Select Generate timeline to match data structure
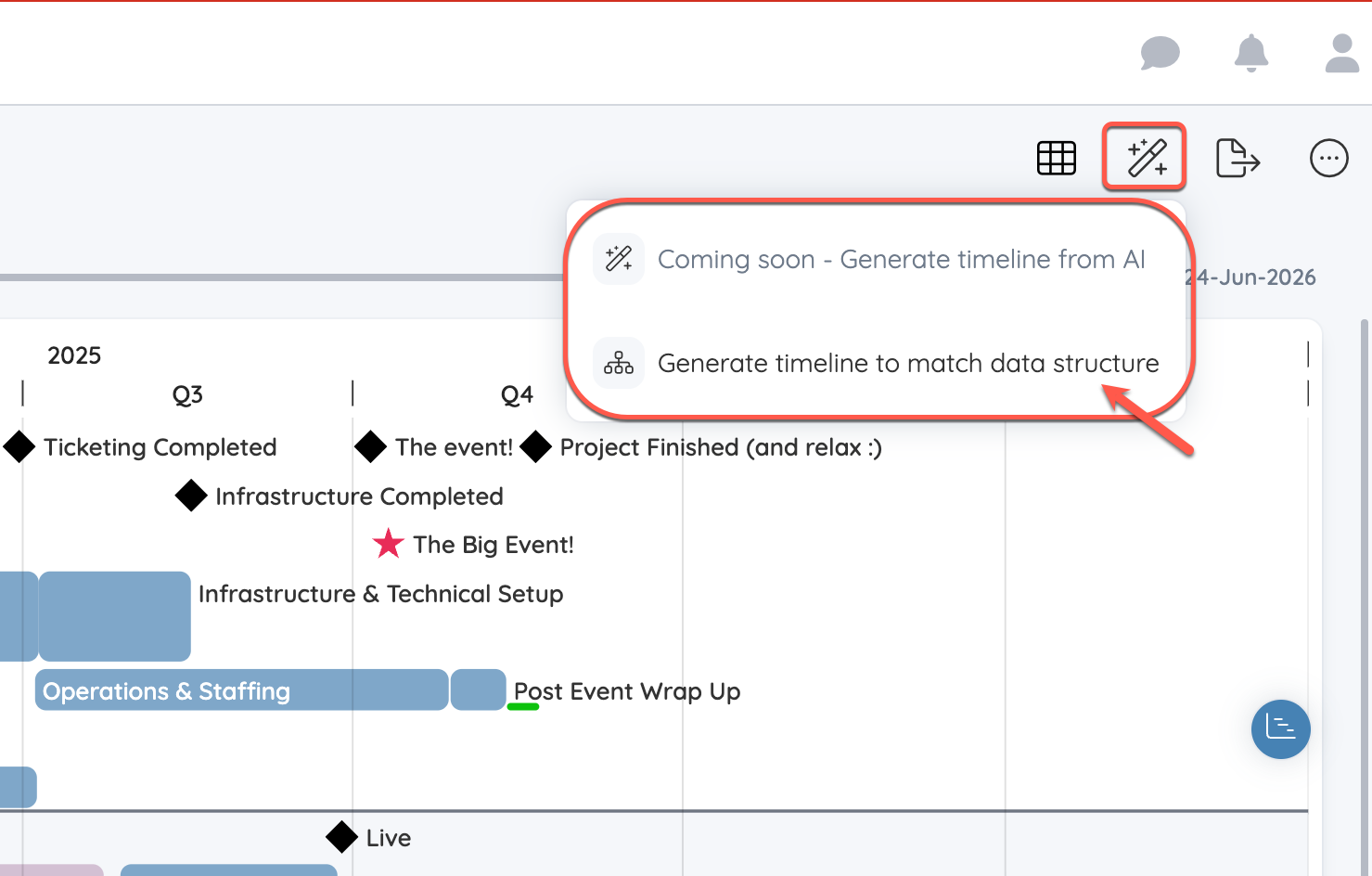This screenshot has height=876, width=1372. (907, 363)
